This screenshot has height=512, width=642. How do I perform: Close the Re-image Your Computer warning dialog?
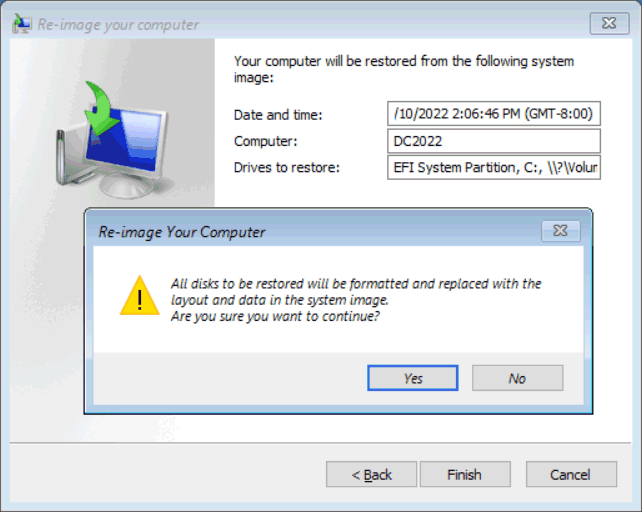point(560,231)
